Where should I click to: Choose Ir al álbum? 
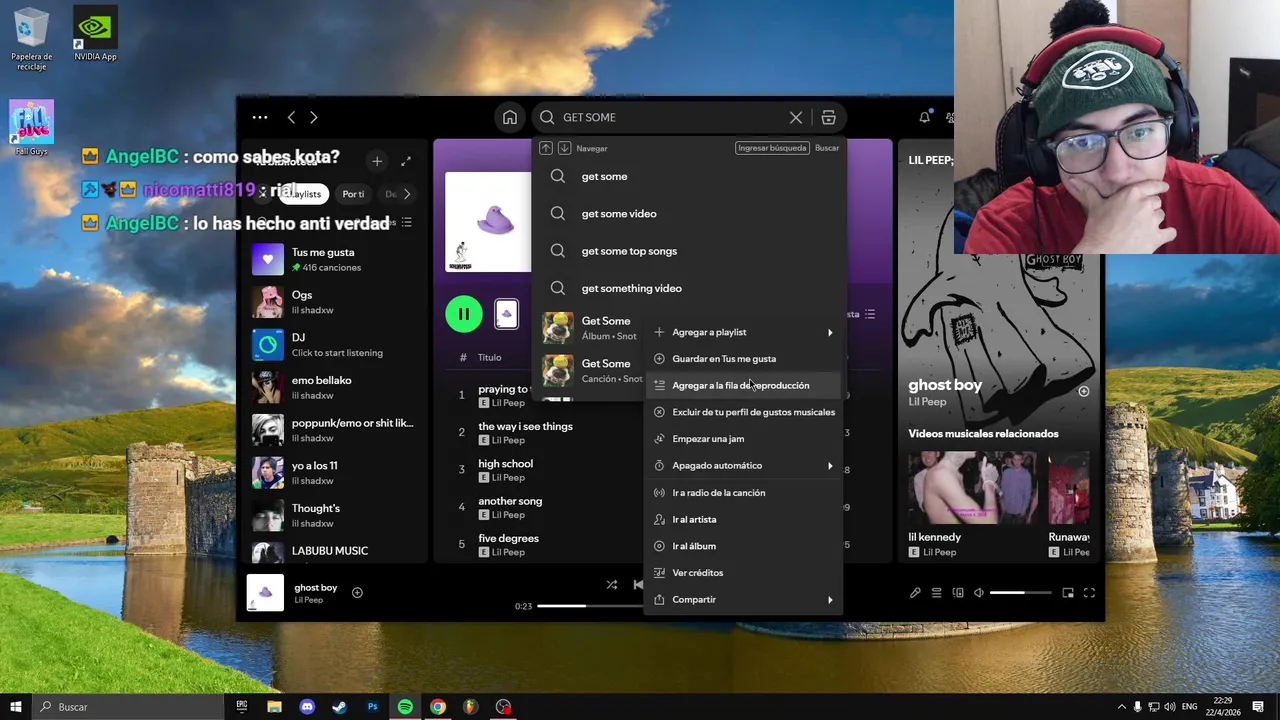742,546
